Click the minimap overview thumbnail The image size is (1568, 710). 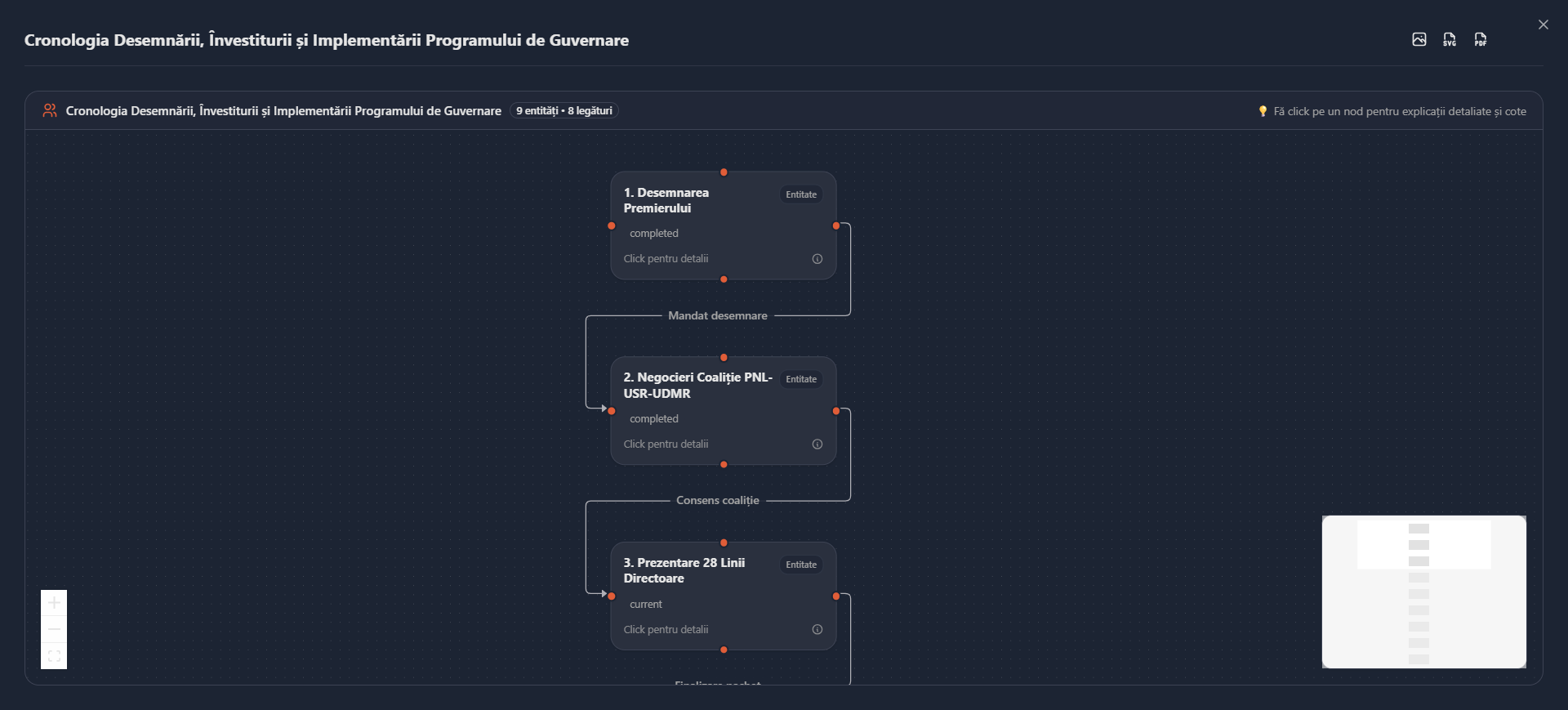(x=1424, y=592)
